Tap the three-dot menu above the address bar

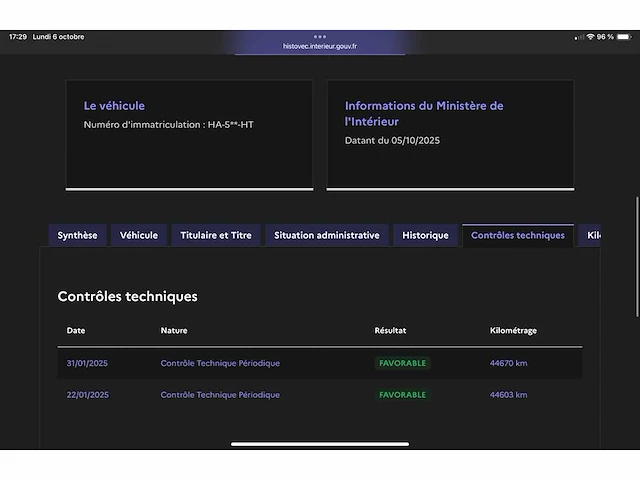pos(320,37)
